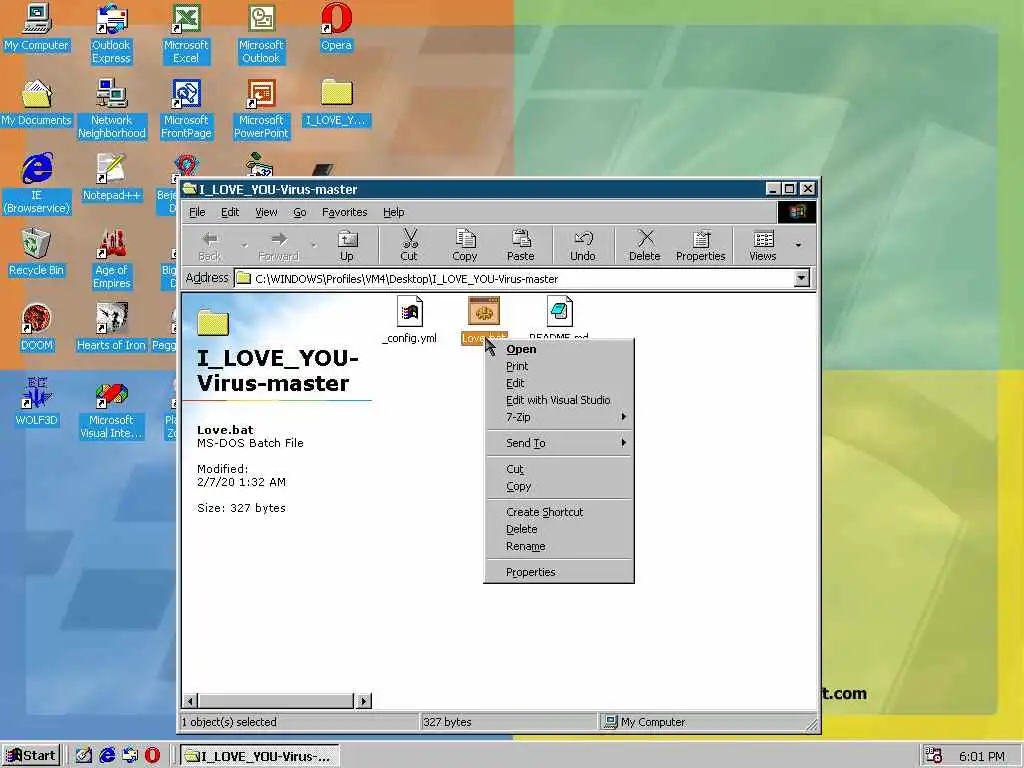Choose Cut in context menu
The image size is (1024, 768).
(x=559, y=469)
